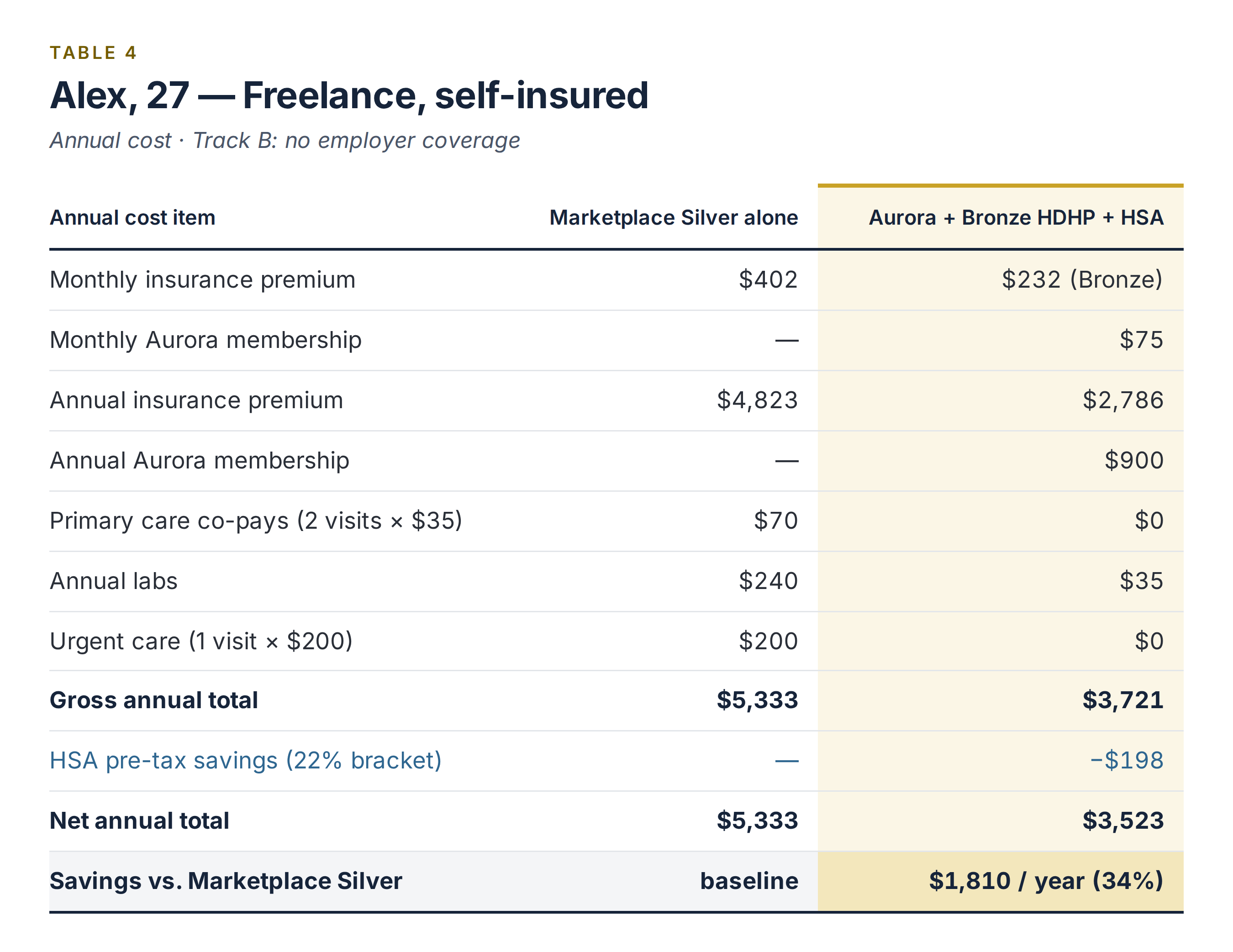Select the '$3,721' gross total value
This screenshot has width=1233, height=952.
pos(1123,701)
